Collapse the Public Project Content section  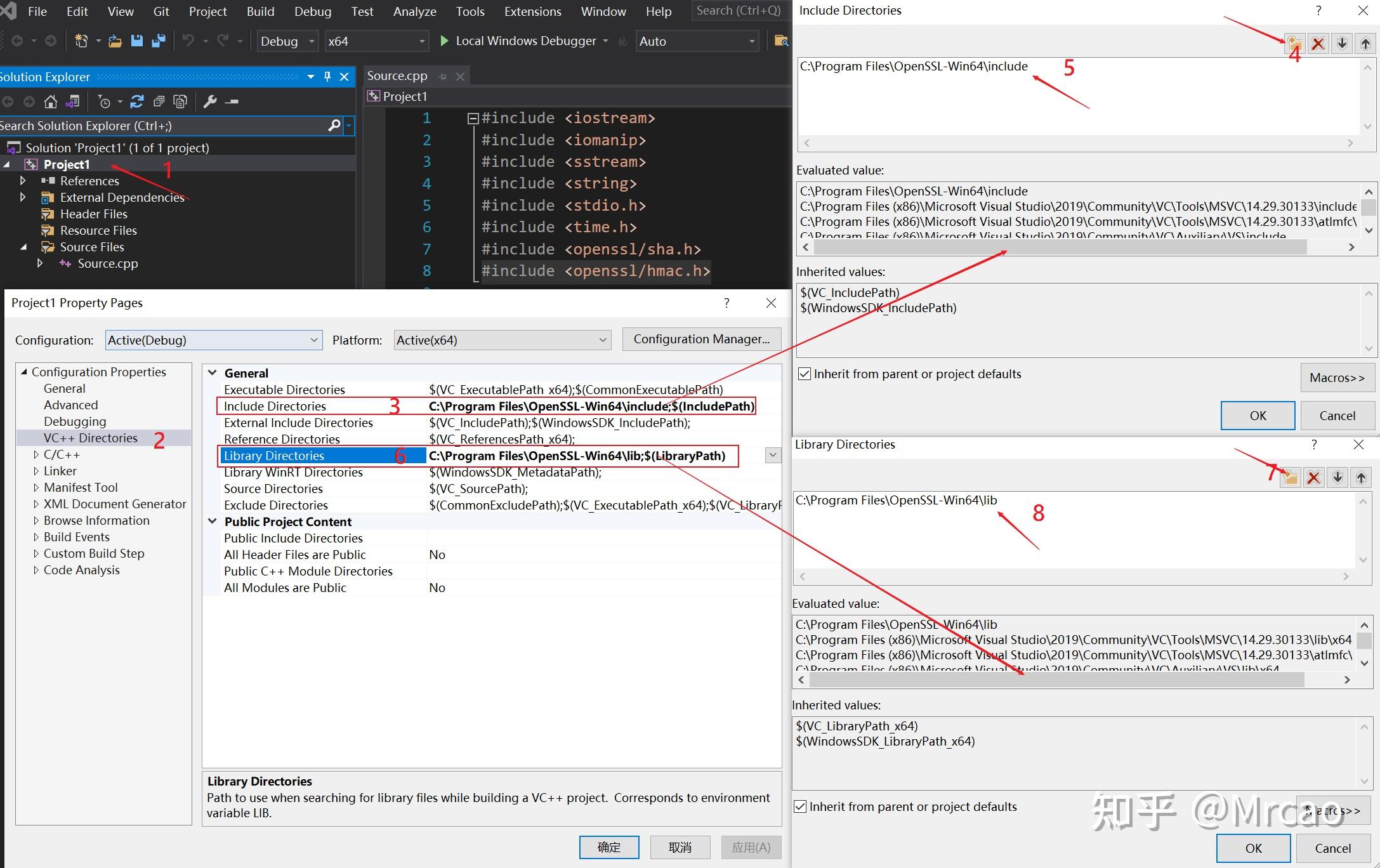[x=213, y=522]
